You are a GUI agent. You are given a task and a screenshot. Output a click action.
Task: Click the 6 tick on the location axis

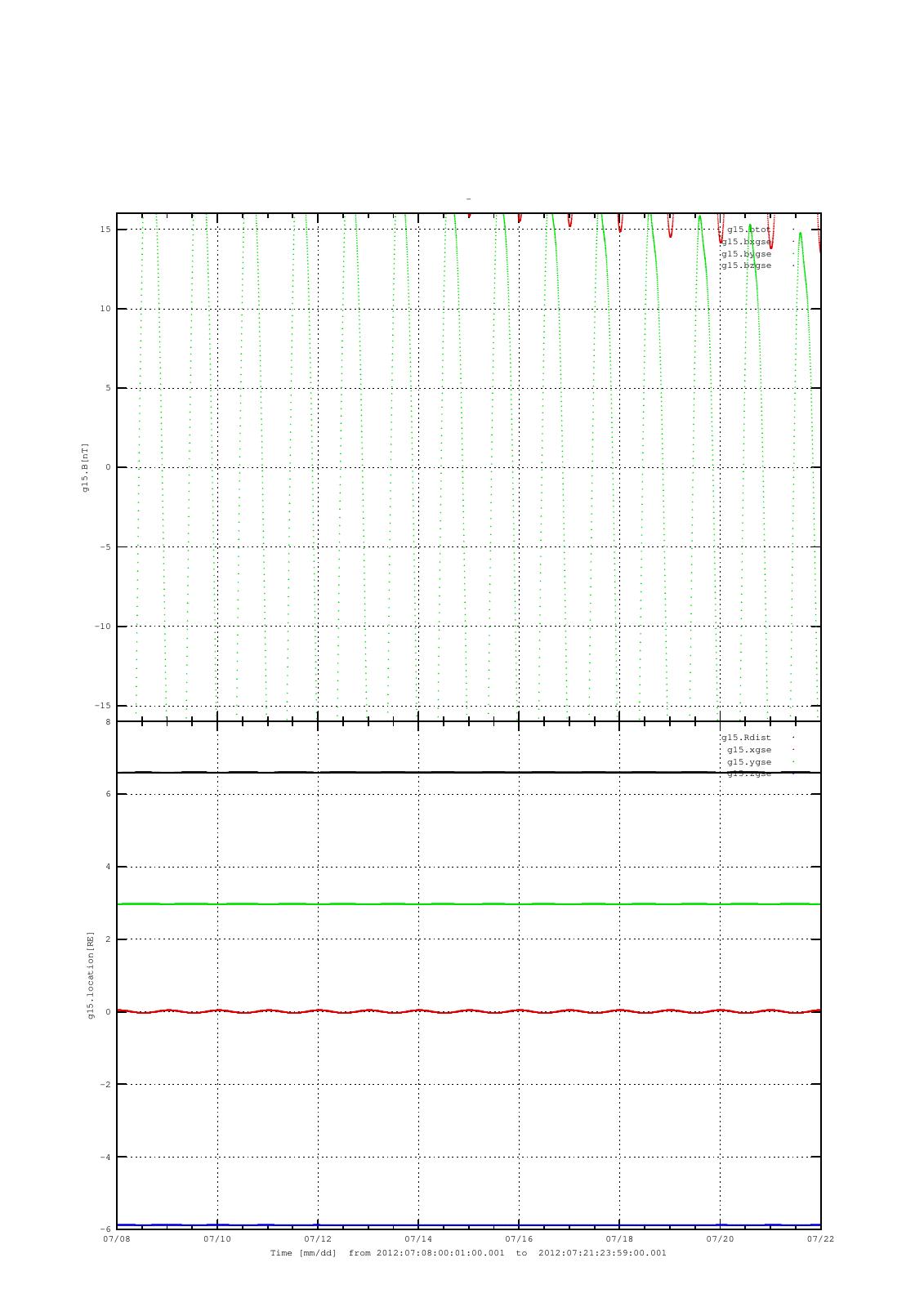click(108, 794)
